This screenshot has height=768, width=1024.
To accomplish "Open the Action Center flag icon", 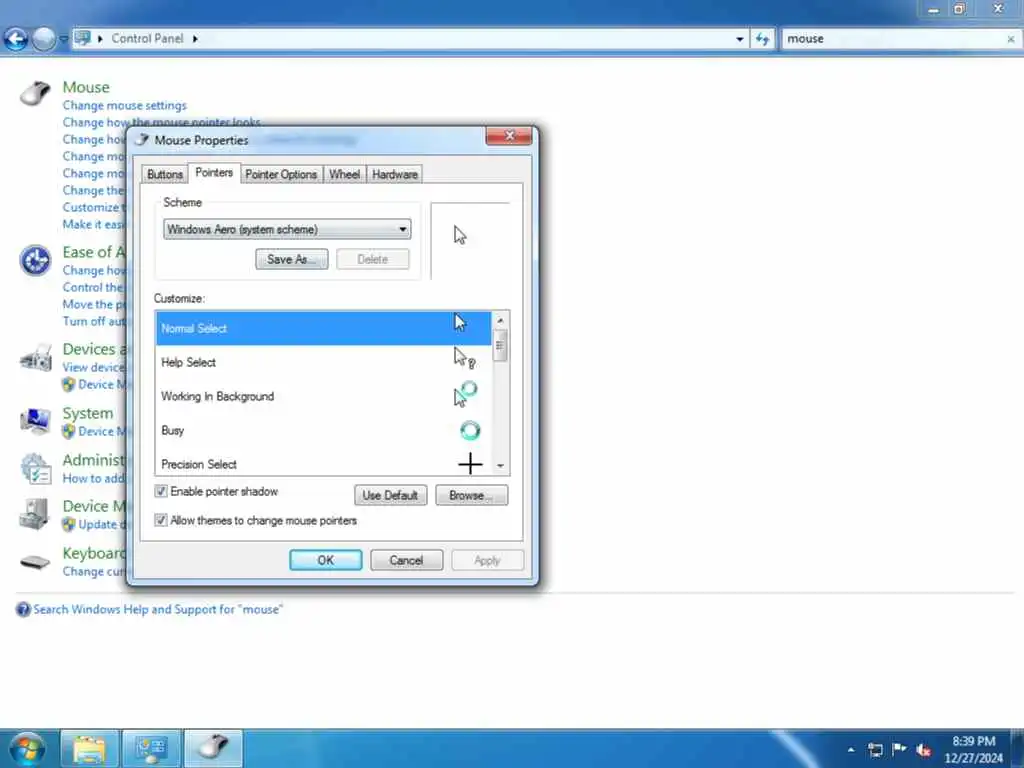I will 899,749.
